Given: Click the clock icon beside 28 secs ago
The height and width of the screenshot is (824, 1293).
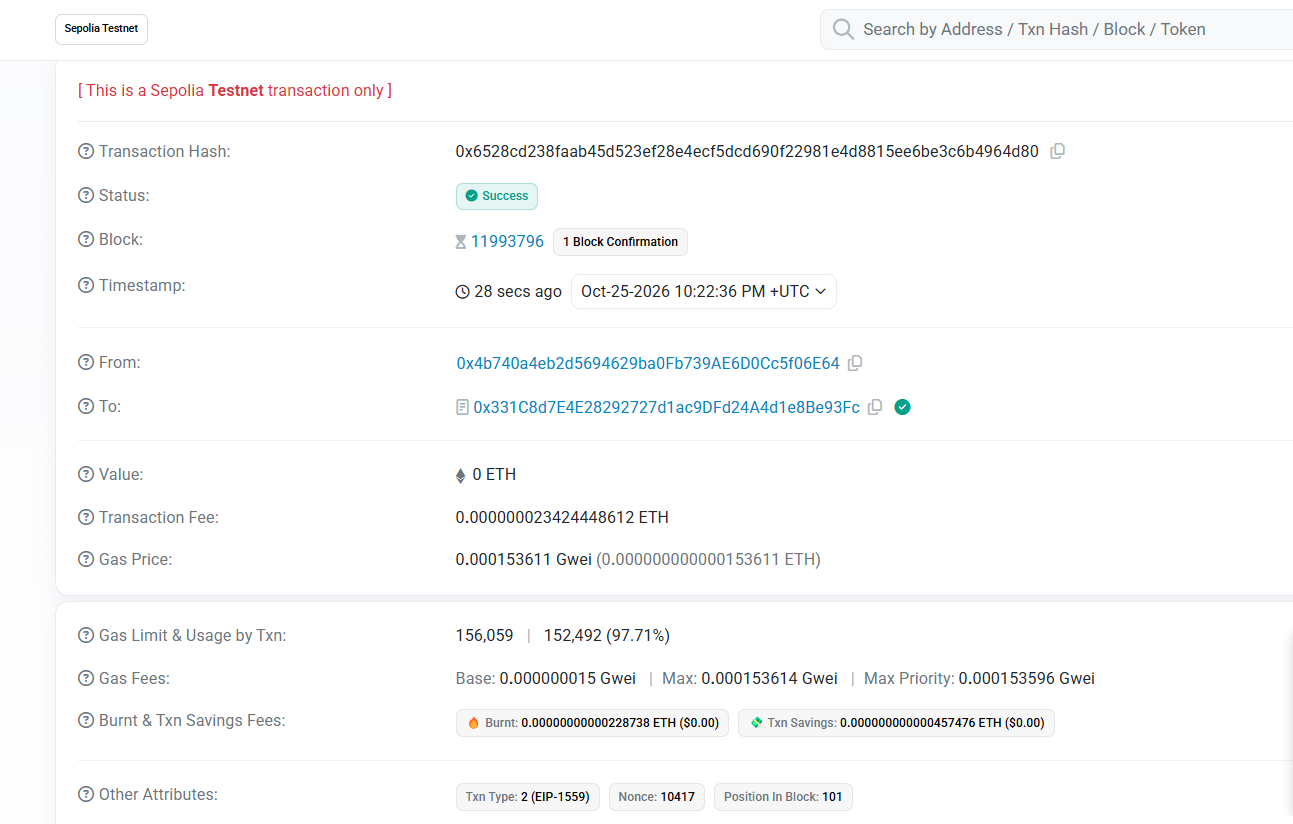Looking at the screenshot, I should point(462,292).
